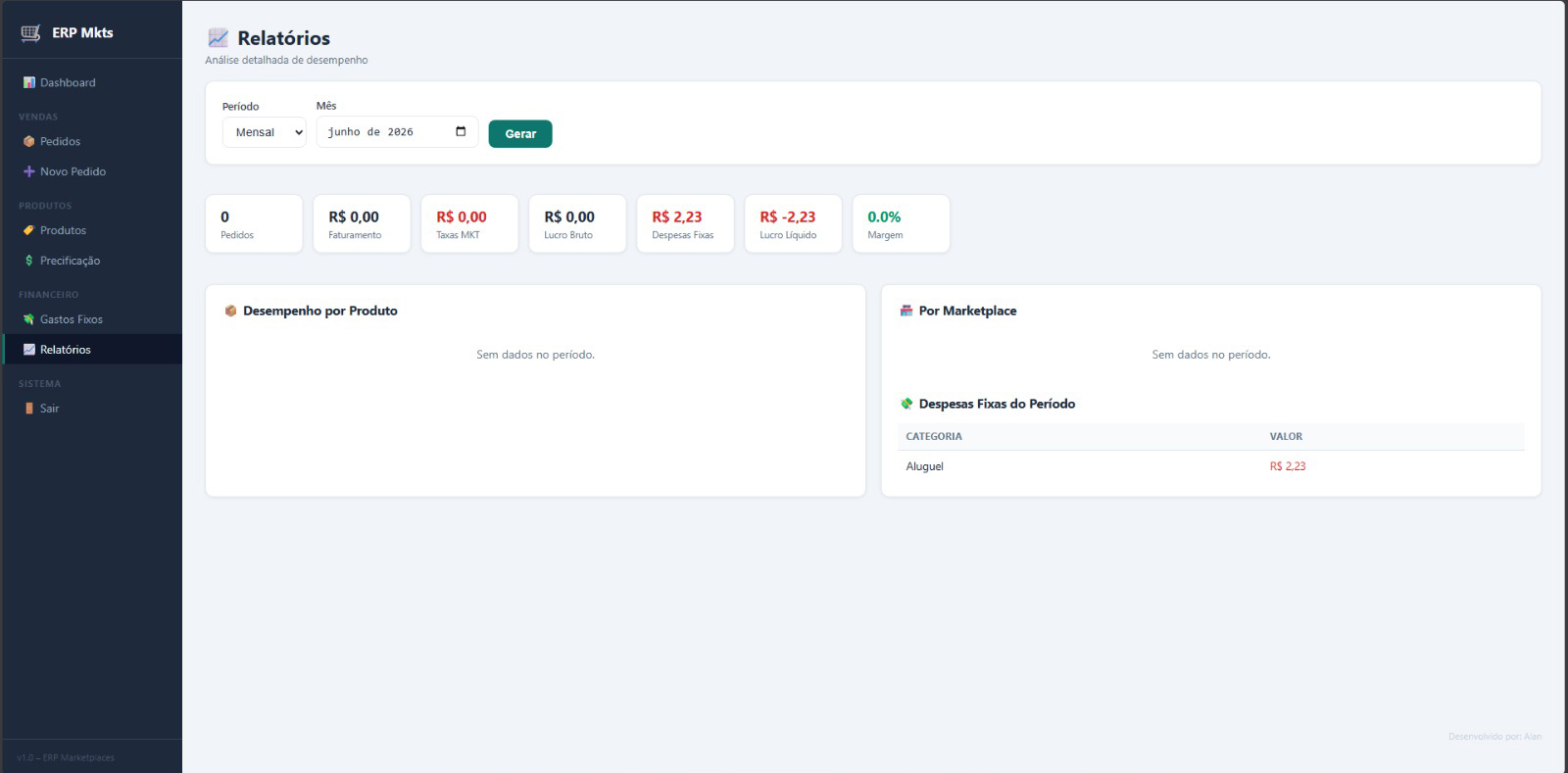Click the Relatórios page title chart icon
1568x773 pixels.
point(218,38)
